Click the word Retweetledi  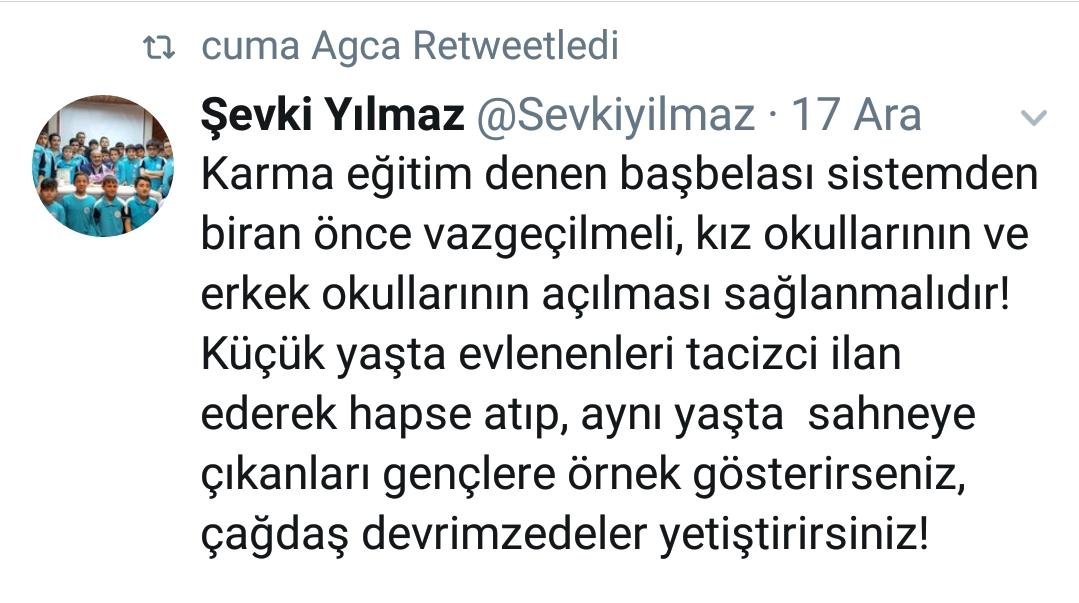515,45
